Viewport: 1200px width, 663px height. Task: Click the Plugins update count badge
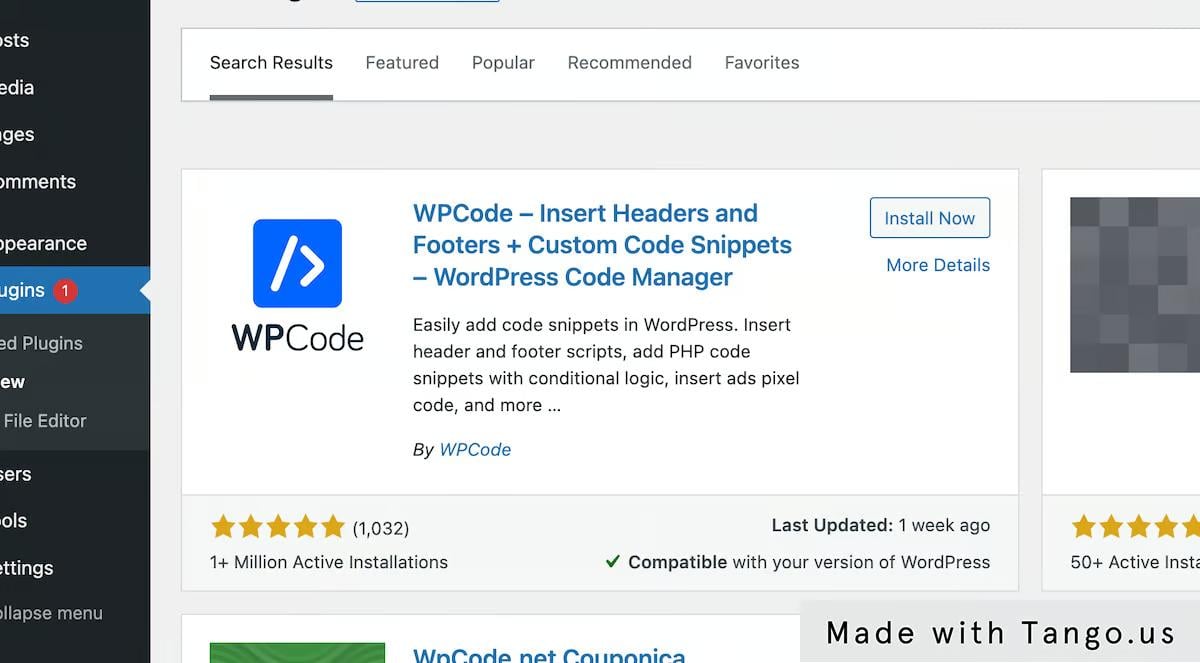[x=65, y=291]
